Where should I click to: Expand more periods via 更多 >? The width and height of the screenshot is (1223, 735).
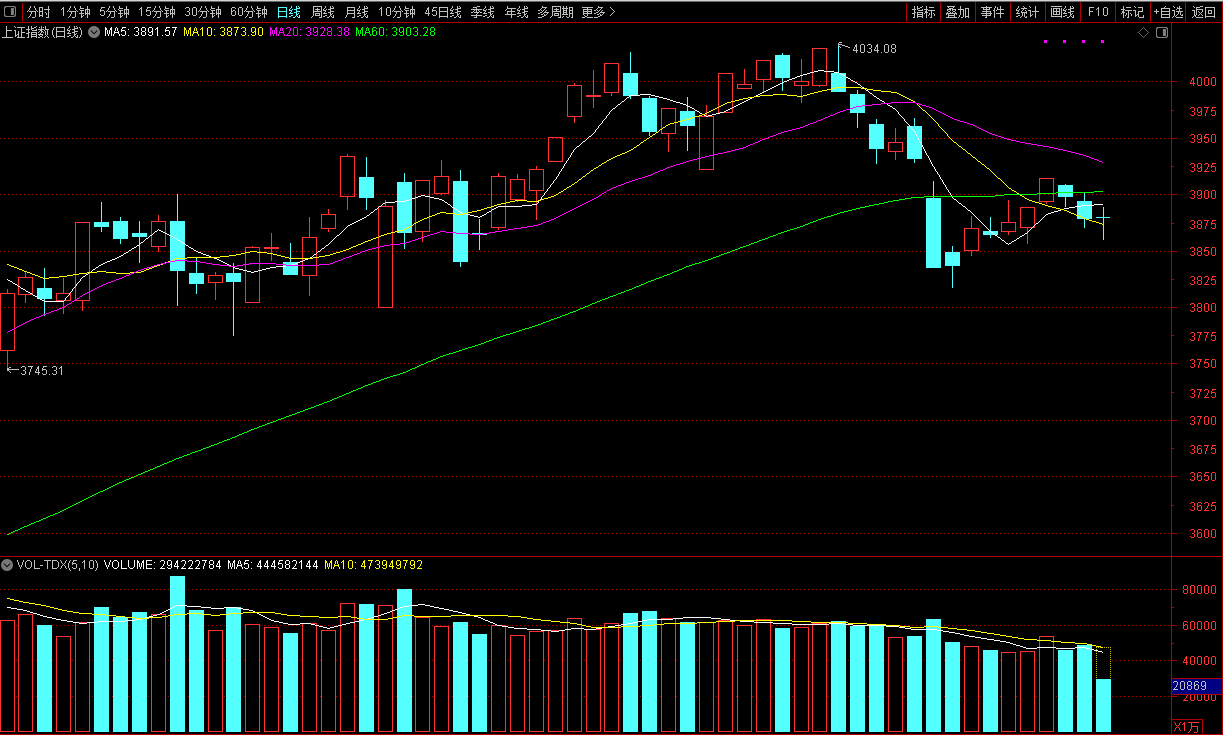(x=598, y=12)
